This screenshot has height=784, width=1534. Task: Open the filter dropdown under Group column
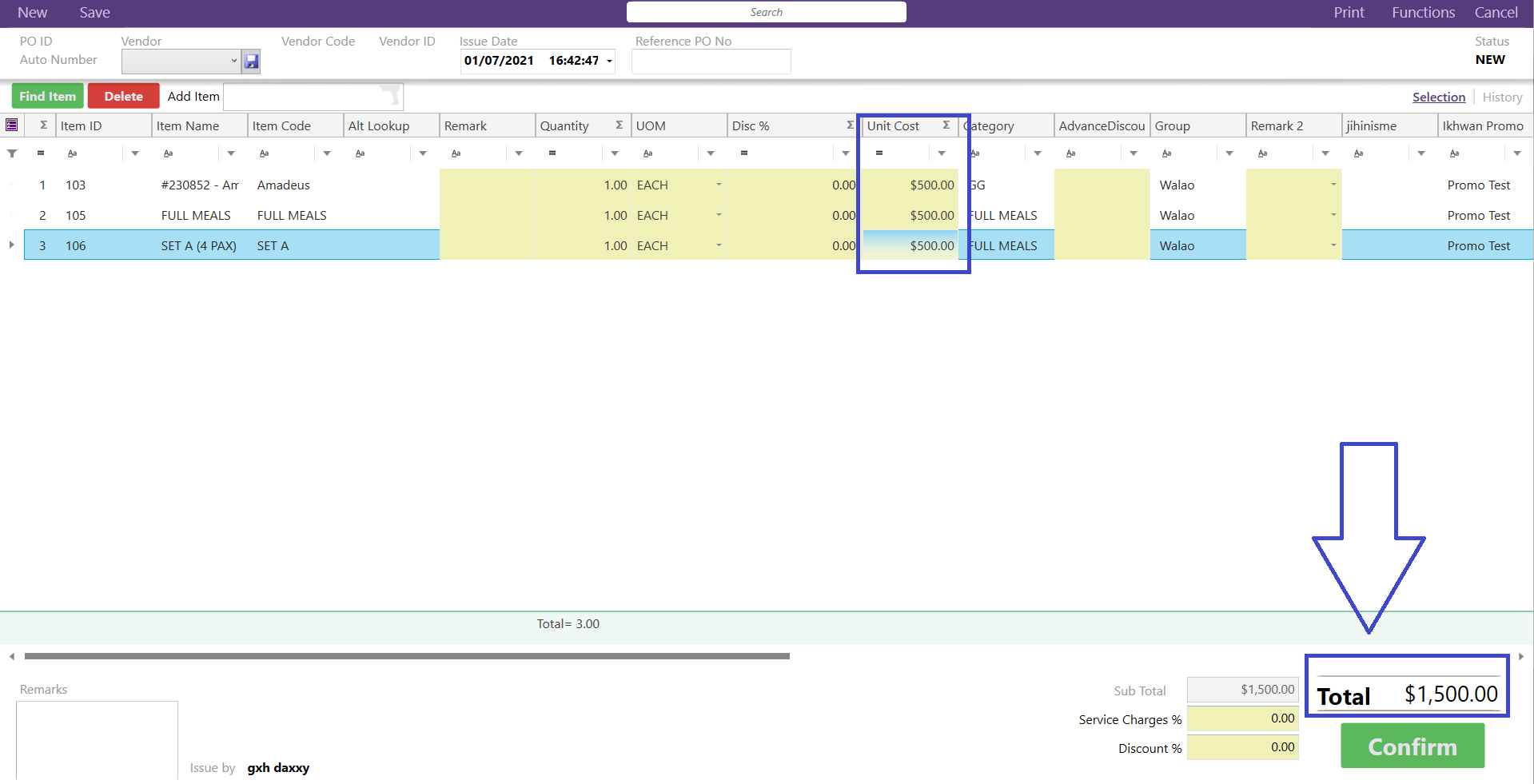1229,153
